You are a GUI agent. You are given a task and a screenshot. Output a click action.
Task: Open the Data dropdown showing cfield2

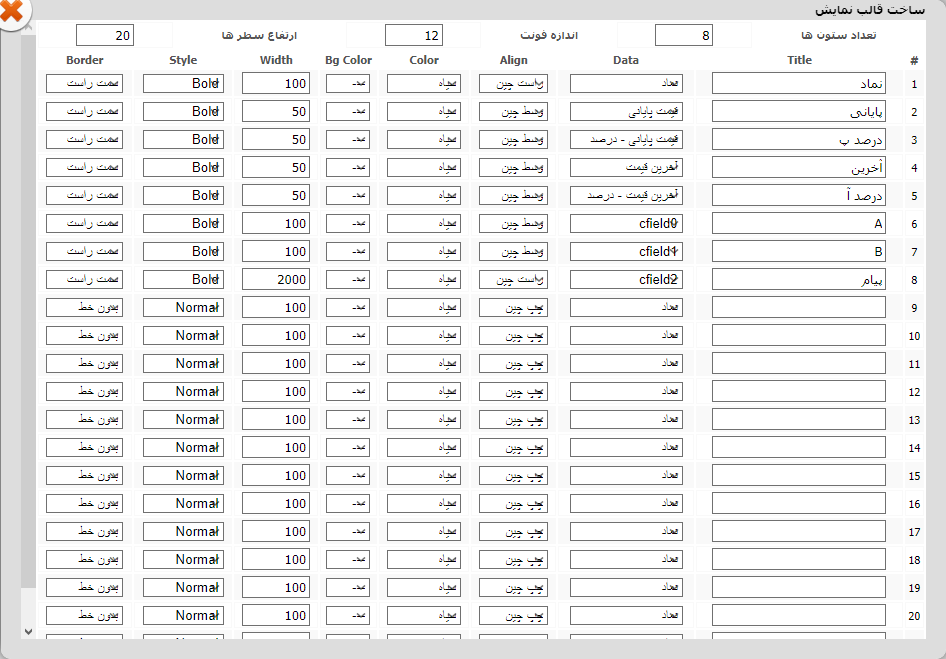[x=626, y=280]
